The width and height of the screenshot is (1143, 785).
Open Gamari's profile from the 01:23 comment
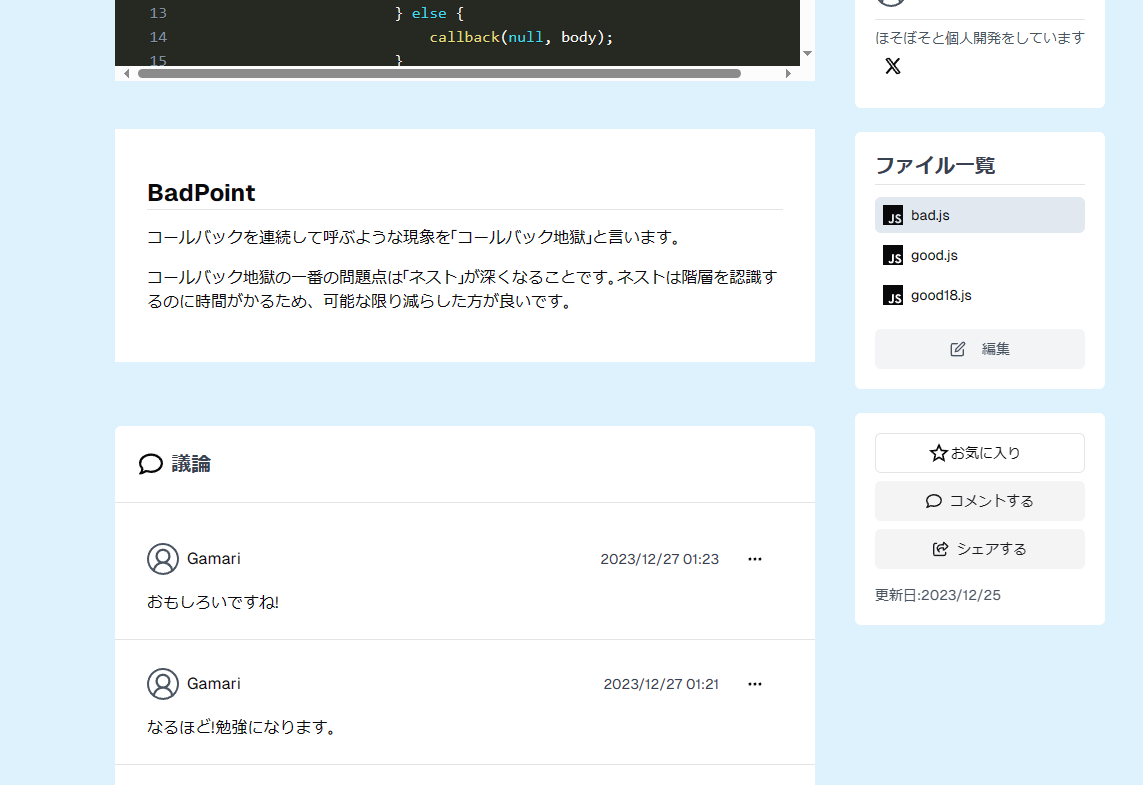pyautogui.click(x=214, y=559)
